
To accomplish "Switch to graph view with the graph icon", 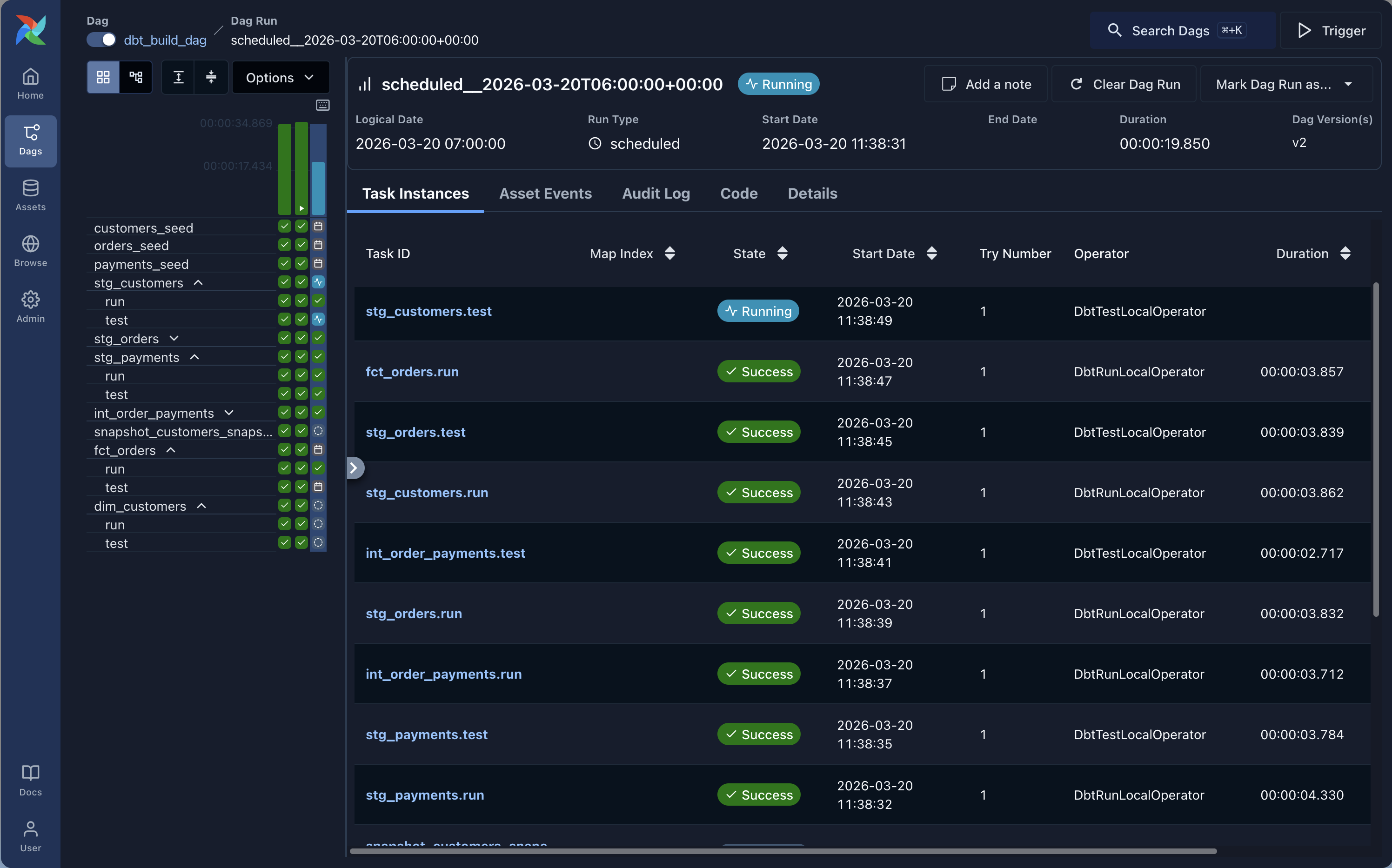I will click(x=135, y=77).
